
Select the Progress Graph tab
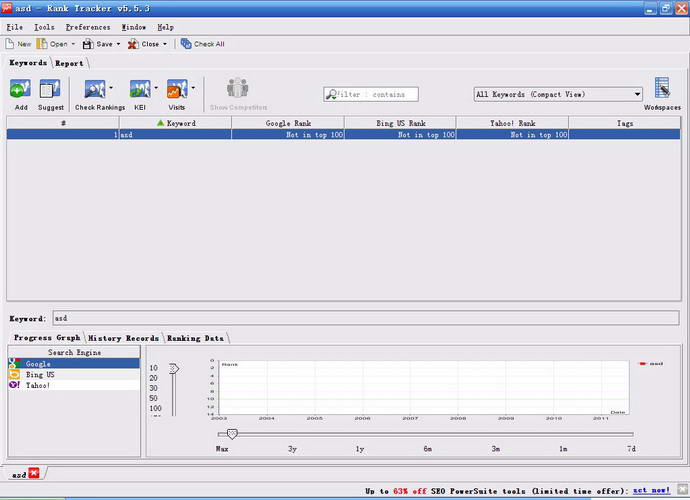click(x=47, y=338)
